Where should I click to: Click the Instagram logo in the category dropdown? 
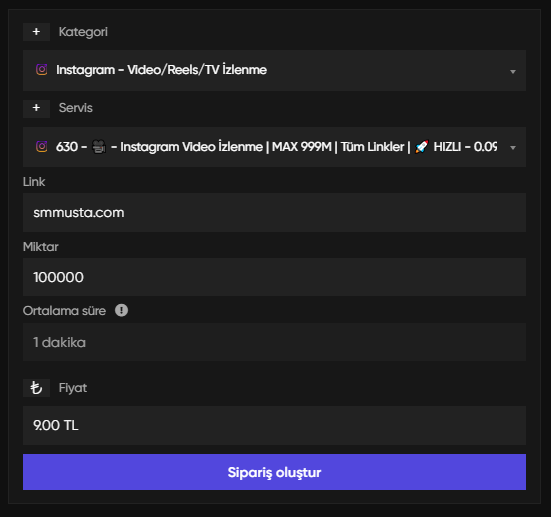[x=41, y=70]
